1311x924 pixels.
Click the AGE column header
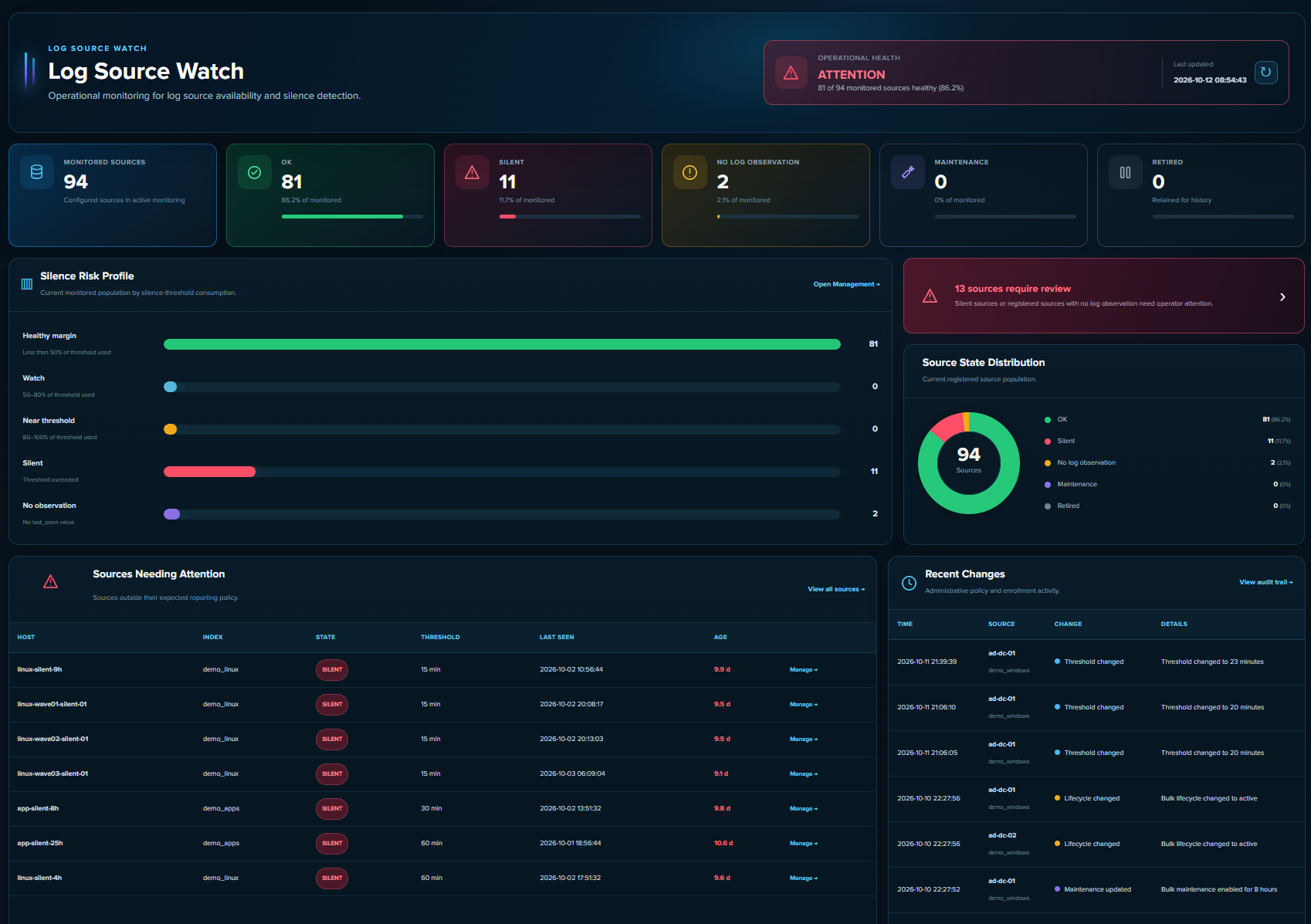pos(720,638)
